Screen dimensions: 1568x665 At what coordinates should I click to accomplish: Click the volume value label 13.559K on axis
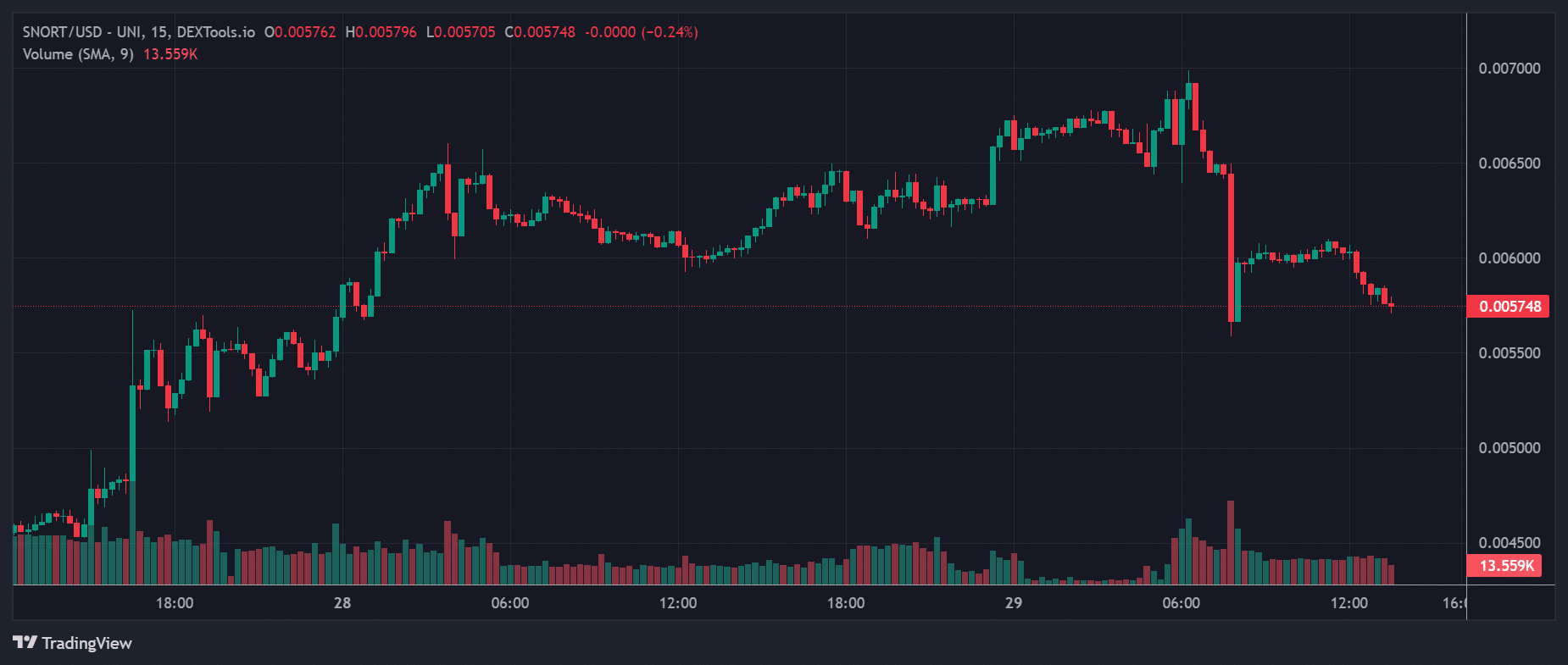[x=1505, y=566]
